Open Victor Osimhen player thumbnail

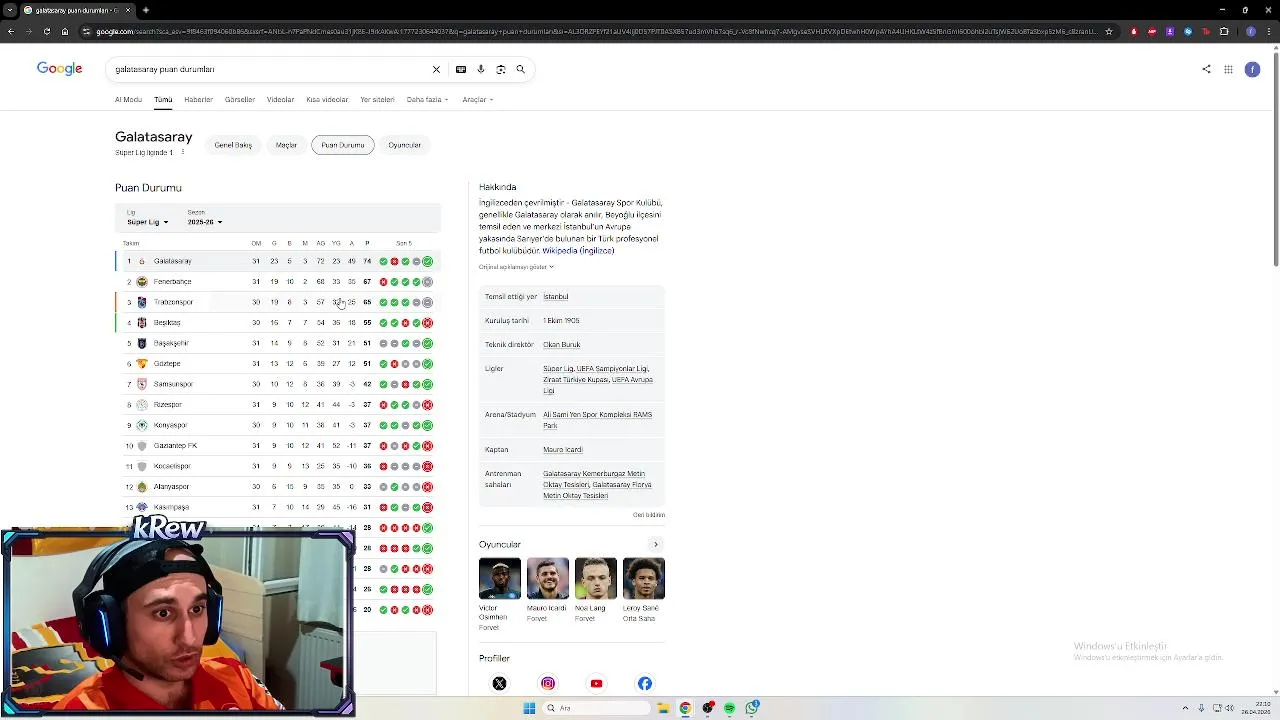point(499,579)
